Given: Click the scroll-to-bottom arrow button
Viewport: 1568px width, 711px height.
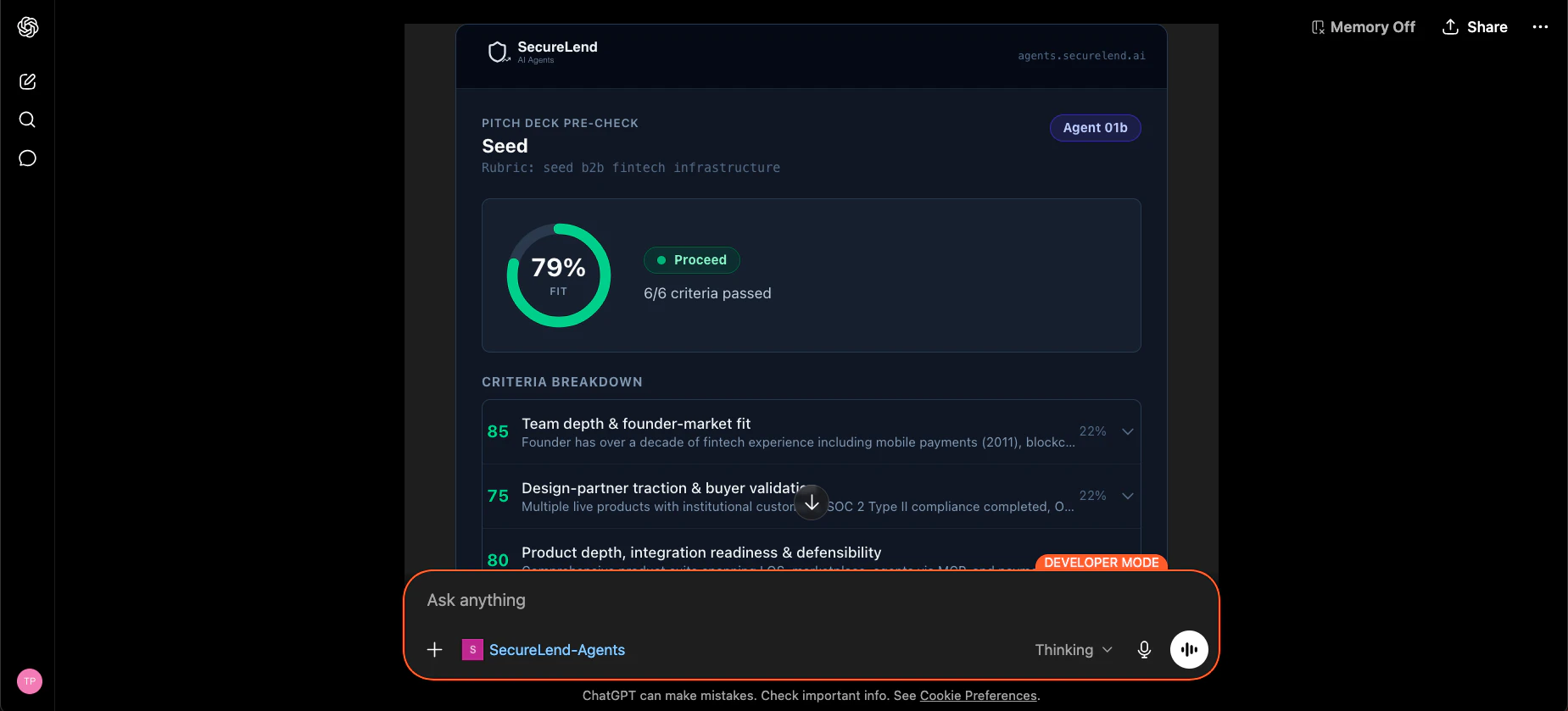Looking at the screenshot, I should tap(811, 503).
